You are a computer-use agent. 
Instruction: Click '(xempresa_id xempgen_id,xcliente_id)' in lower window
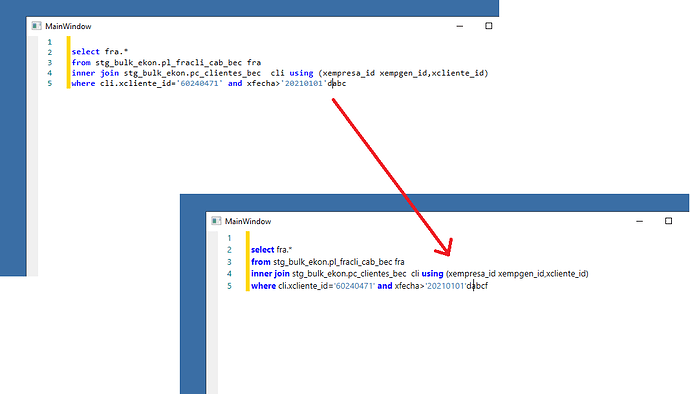(517, 273)
